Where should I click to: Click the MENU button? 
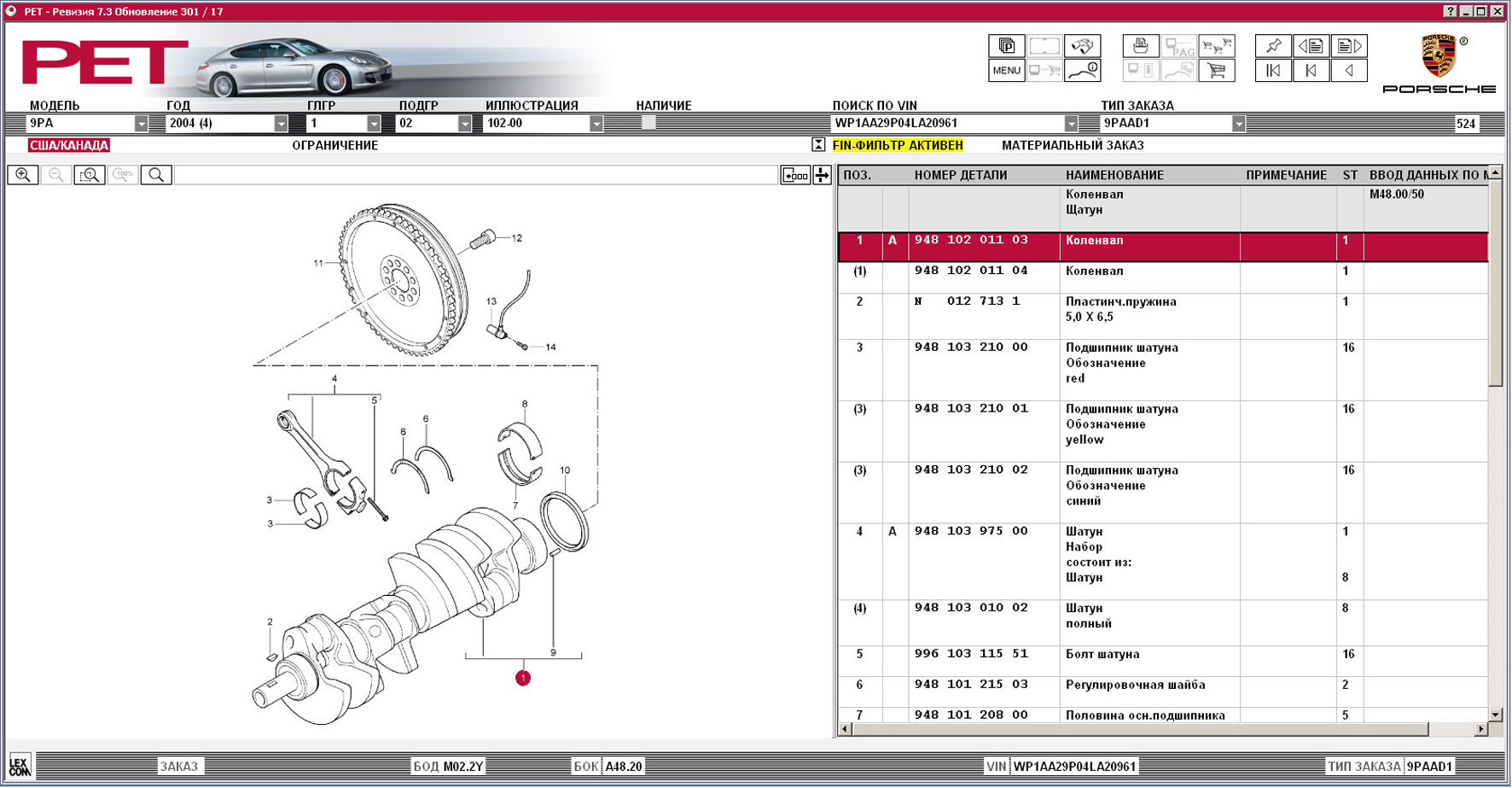coord(1006,71)
